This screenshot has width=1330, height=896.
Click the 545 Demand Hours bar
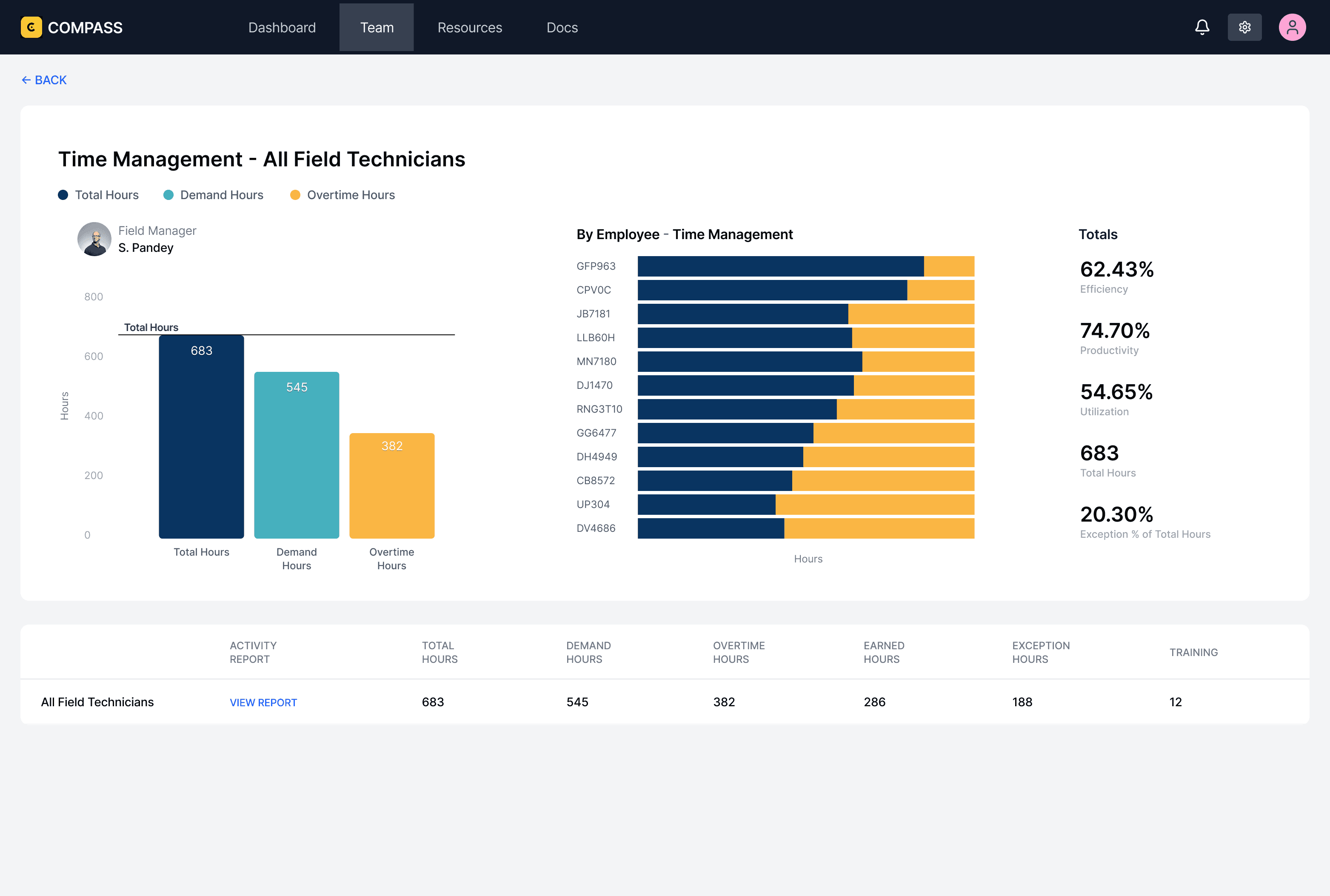[297, 455]
